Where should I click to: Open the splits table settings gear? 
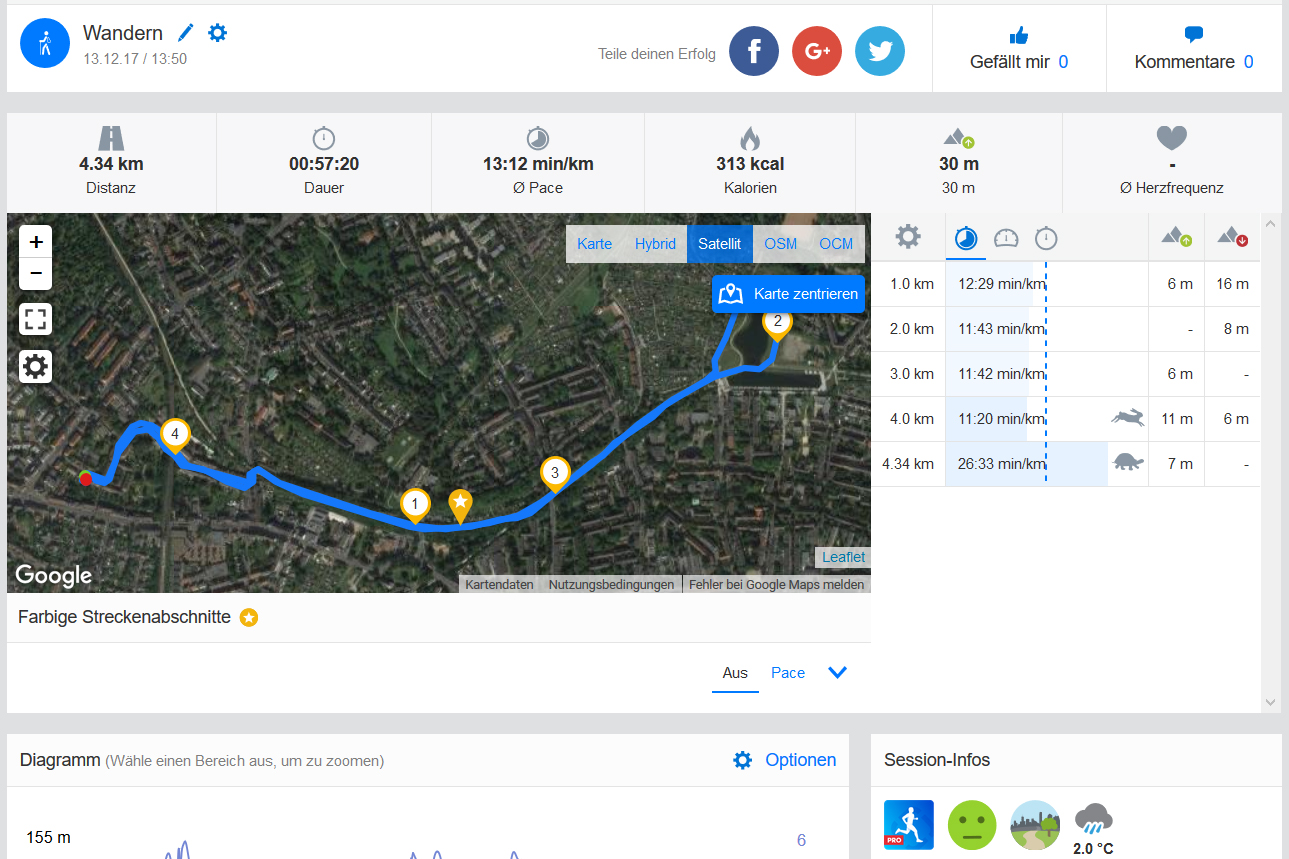click(x=908, y=237)
